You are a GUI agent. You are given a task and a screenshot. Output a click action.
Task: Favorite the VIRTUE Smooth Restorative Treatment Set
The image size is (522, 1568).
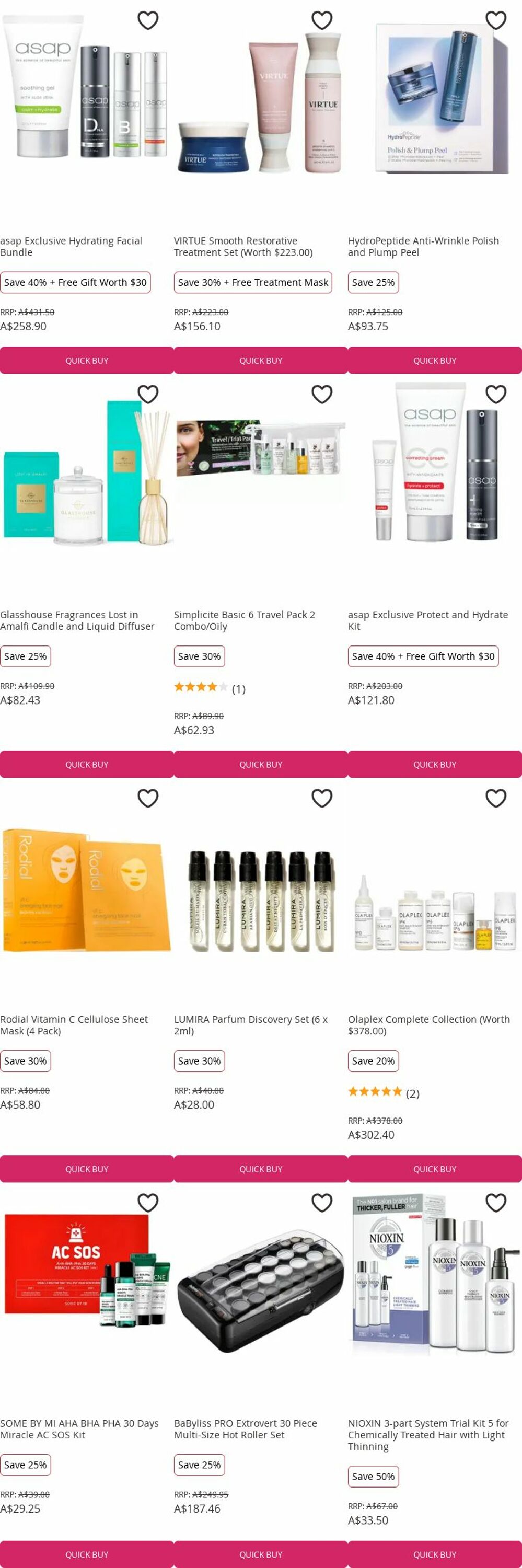[322, 21]
